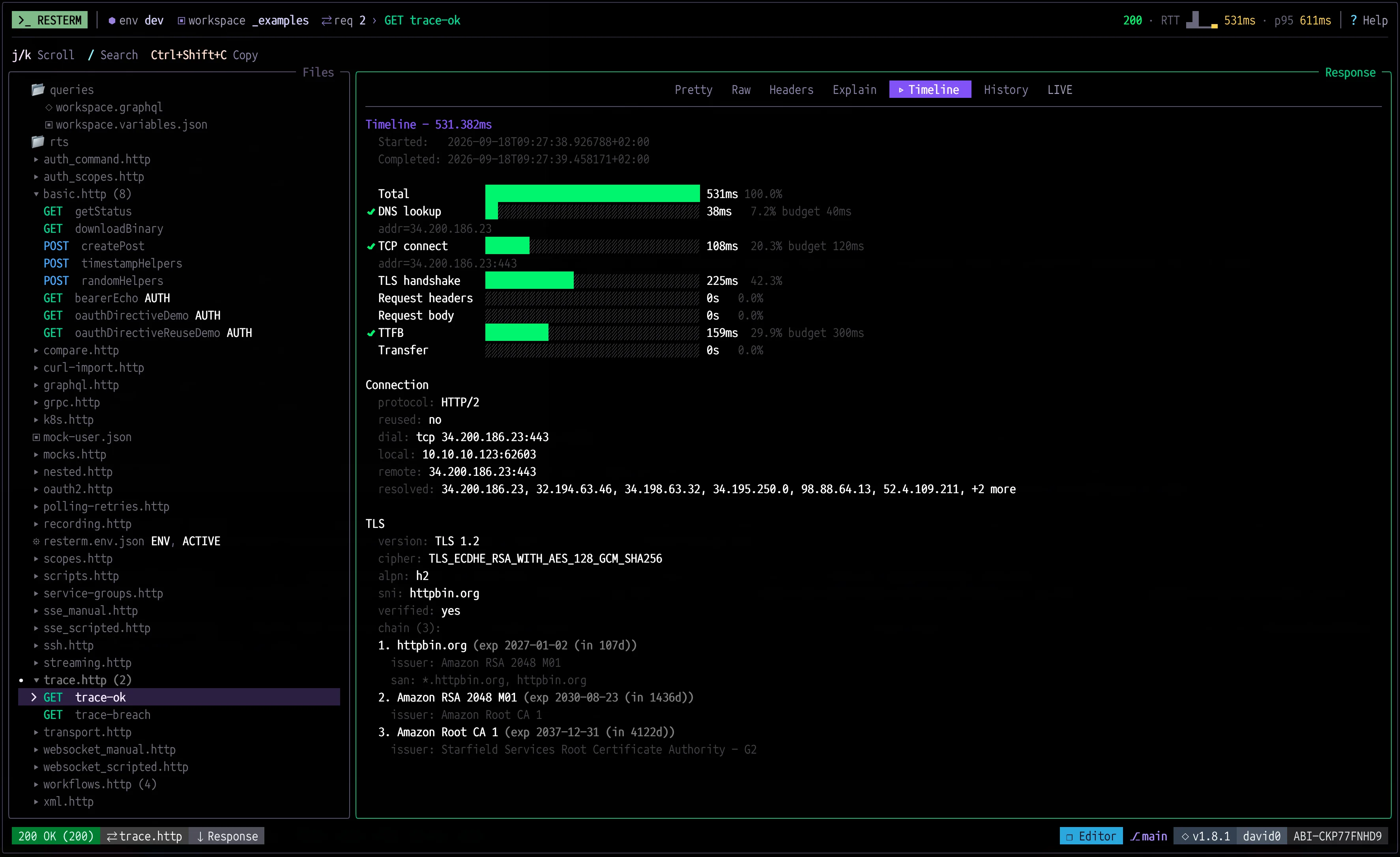Select the Timeline tab
The image size is (1400, 857).
[x=930, y=90]
